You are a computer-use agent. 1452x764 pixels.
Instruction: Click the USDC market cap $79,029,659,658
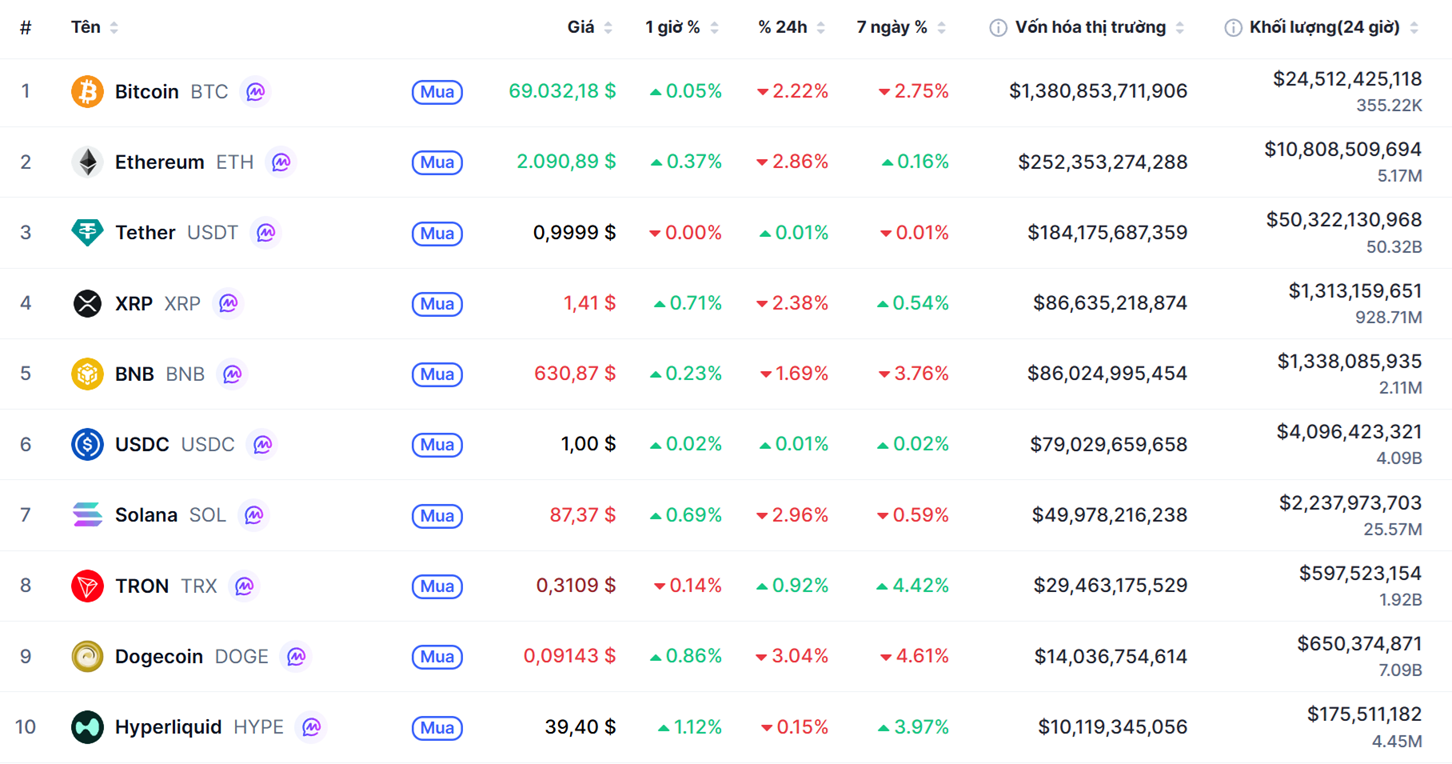pos(1109,444)
